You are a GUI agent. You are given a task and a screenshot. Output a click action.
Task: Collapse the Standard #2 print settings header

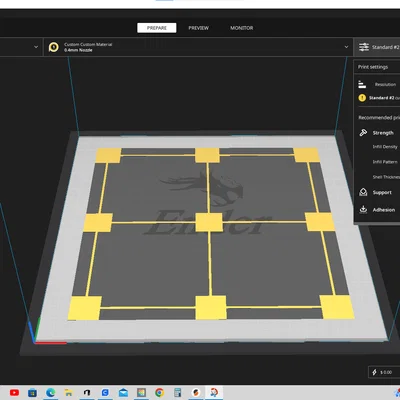[377, 47]
